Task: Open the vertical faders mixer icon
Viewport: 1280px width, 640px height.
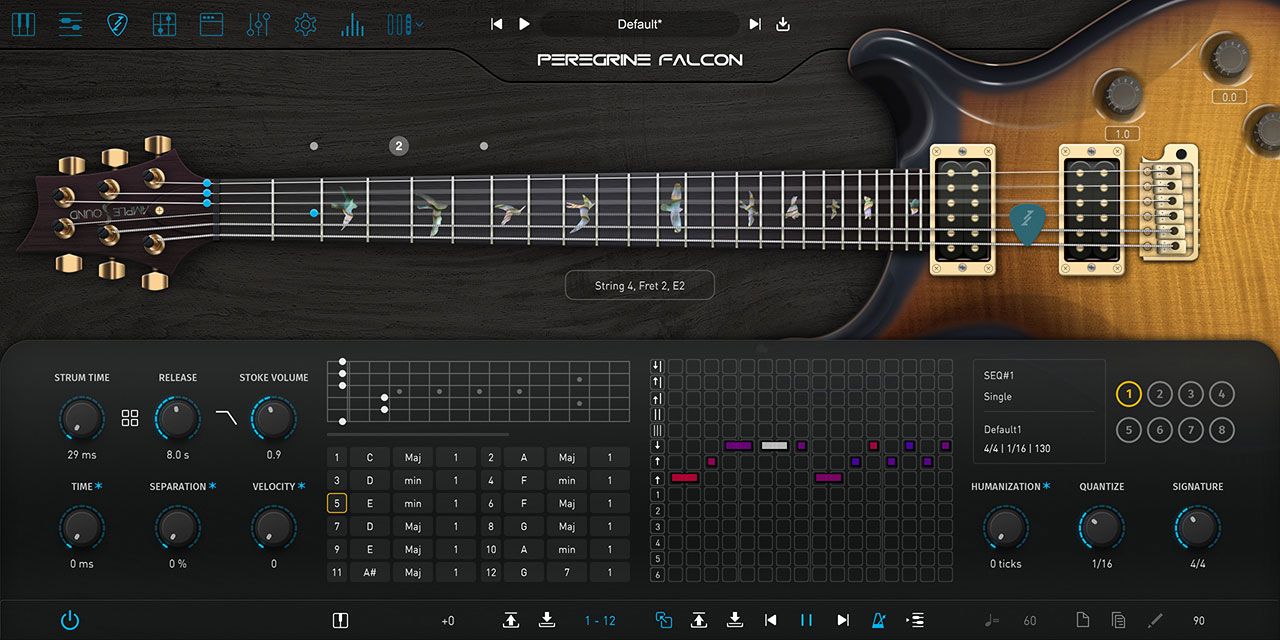Action: tap(258, 24)
